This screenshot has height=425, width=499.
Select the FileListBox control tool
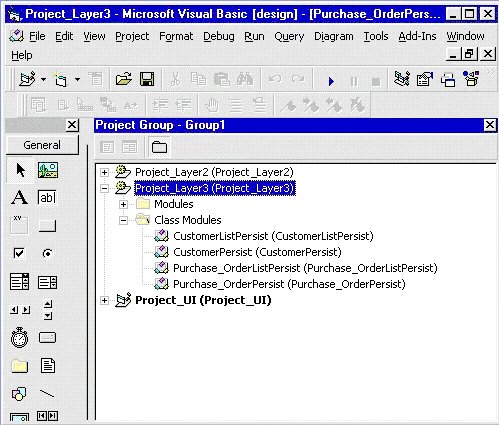pyautogui.click(x=48, y=366)
